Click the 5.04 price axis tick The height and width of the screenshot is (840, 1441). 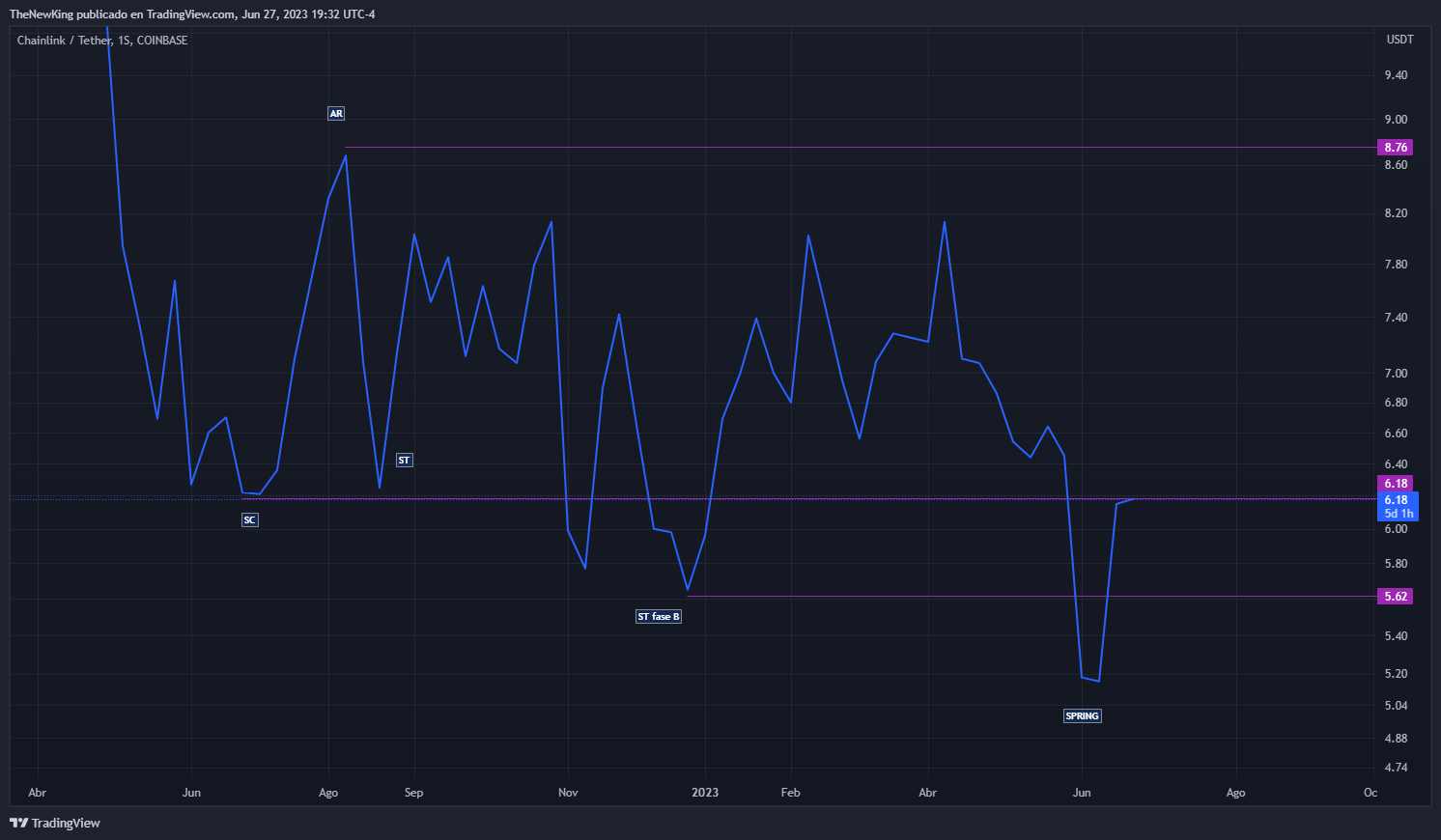click(1396, 706)
